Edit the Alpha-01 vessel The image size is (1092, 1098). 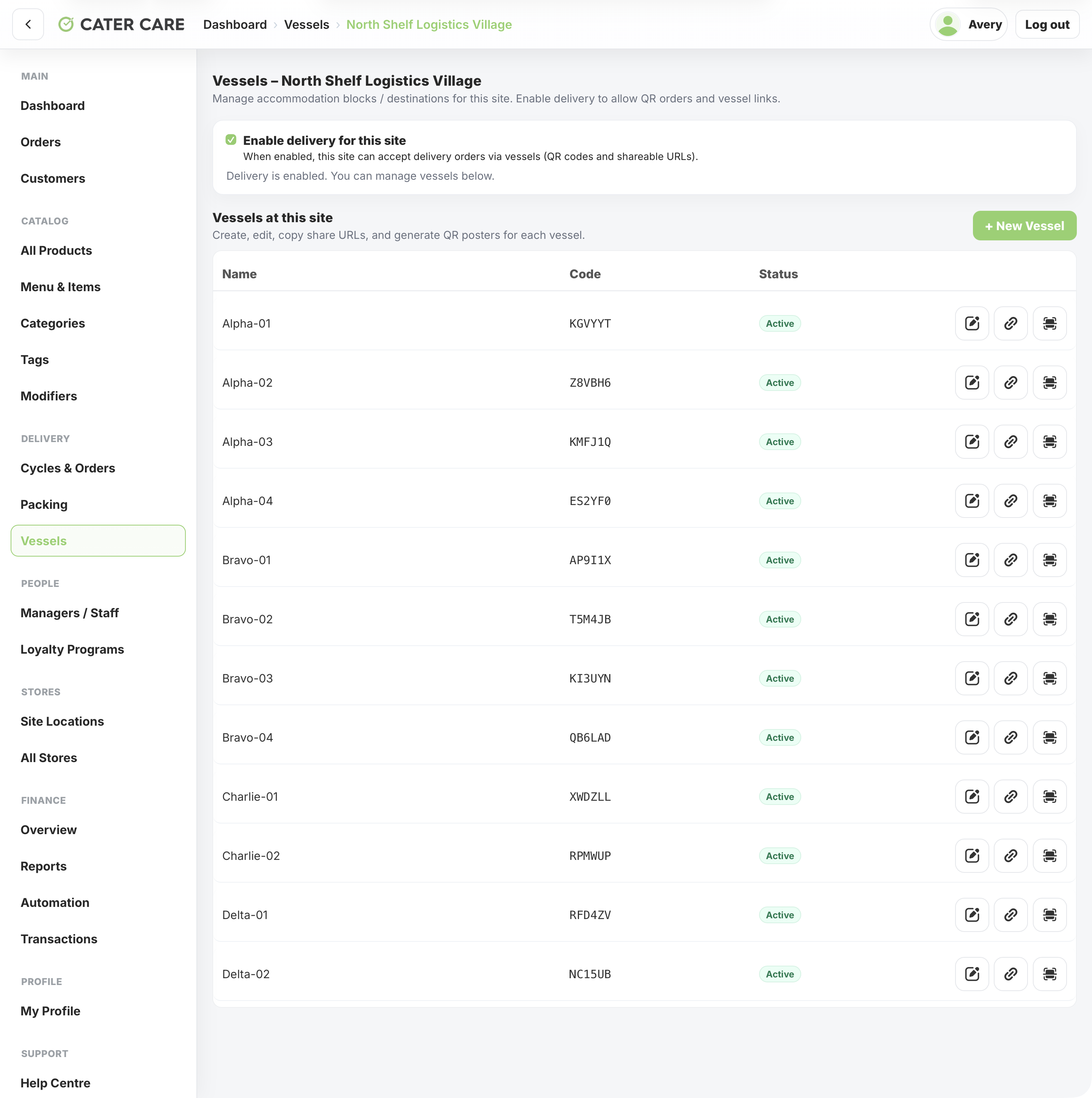click(x=972, y=323)
